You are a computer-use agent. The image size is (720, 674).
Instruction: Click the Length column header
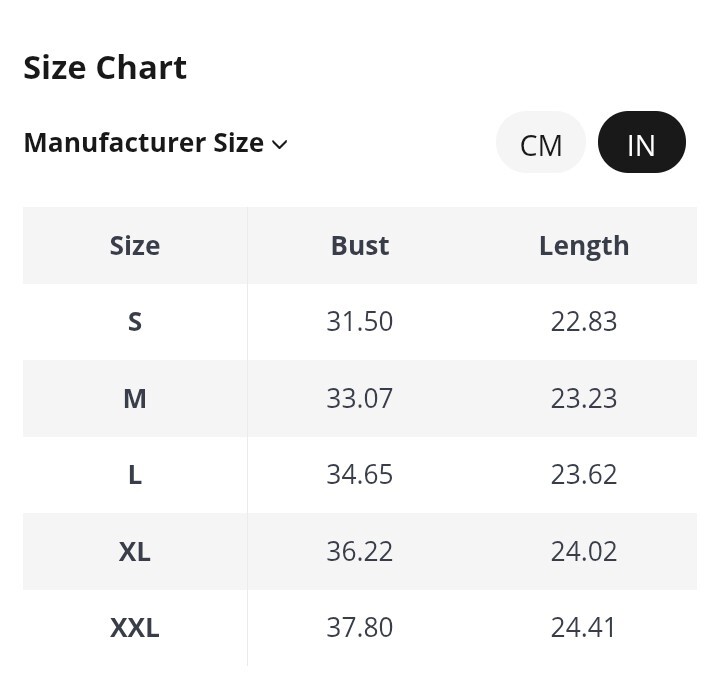tap(584, 246)
